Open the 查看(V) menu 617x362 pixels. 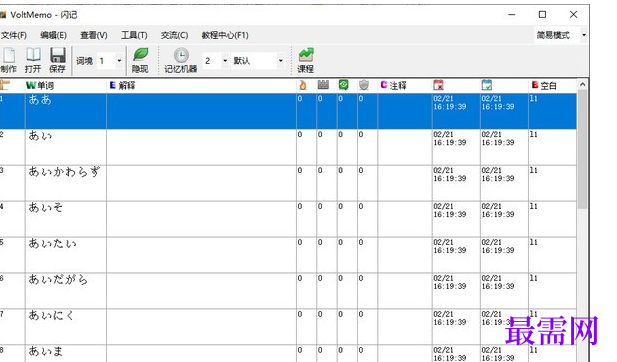[x=94, y=35]
